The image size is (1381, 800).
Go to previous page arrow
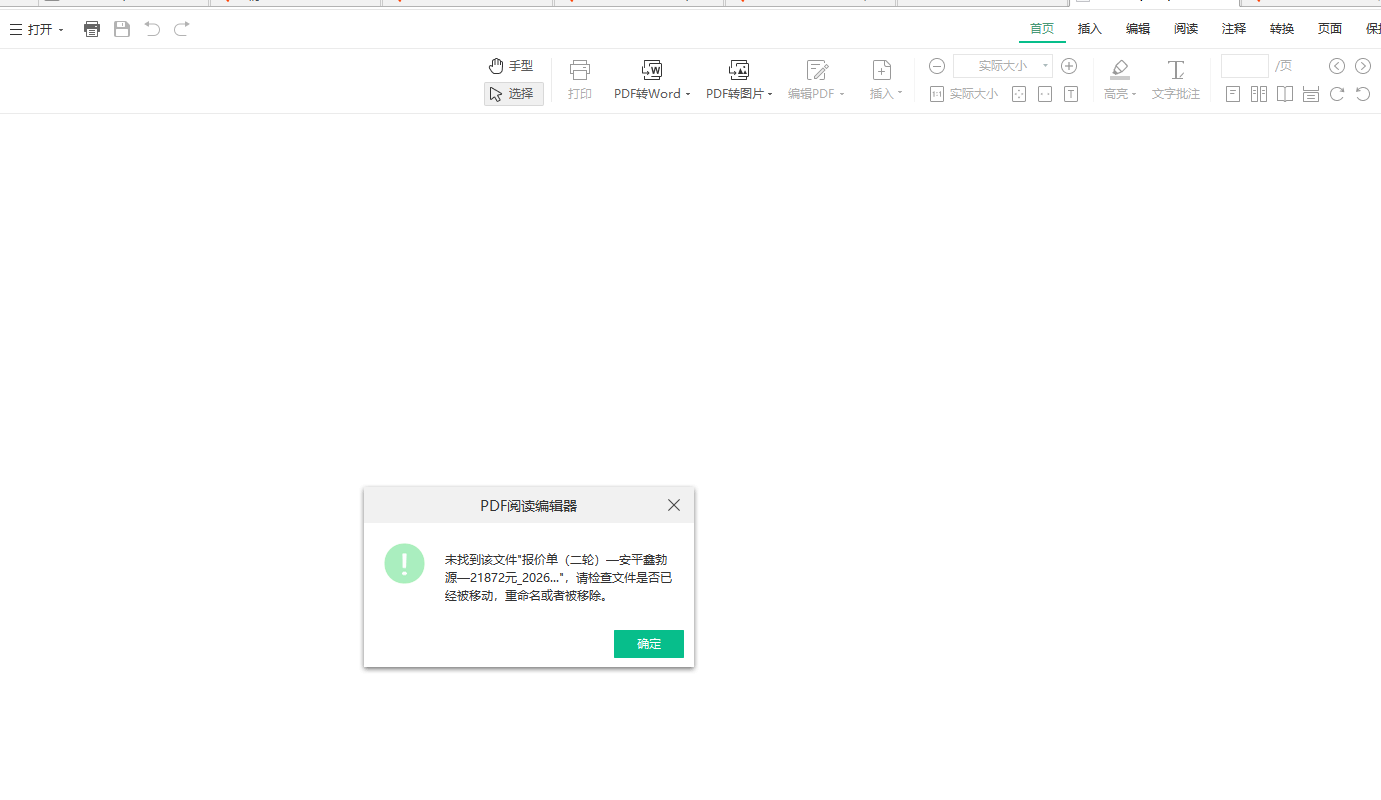pos(1337,66)
